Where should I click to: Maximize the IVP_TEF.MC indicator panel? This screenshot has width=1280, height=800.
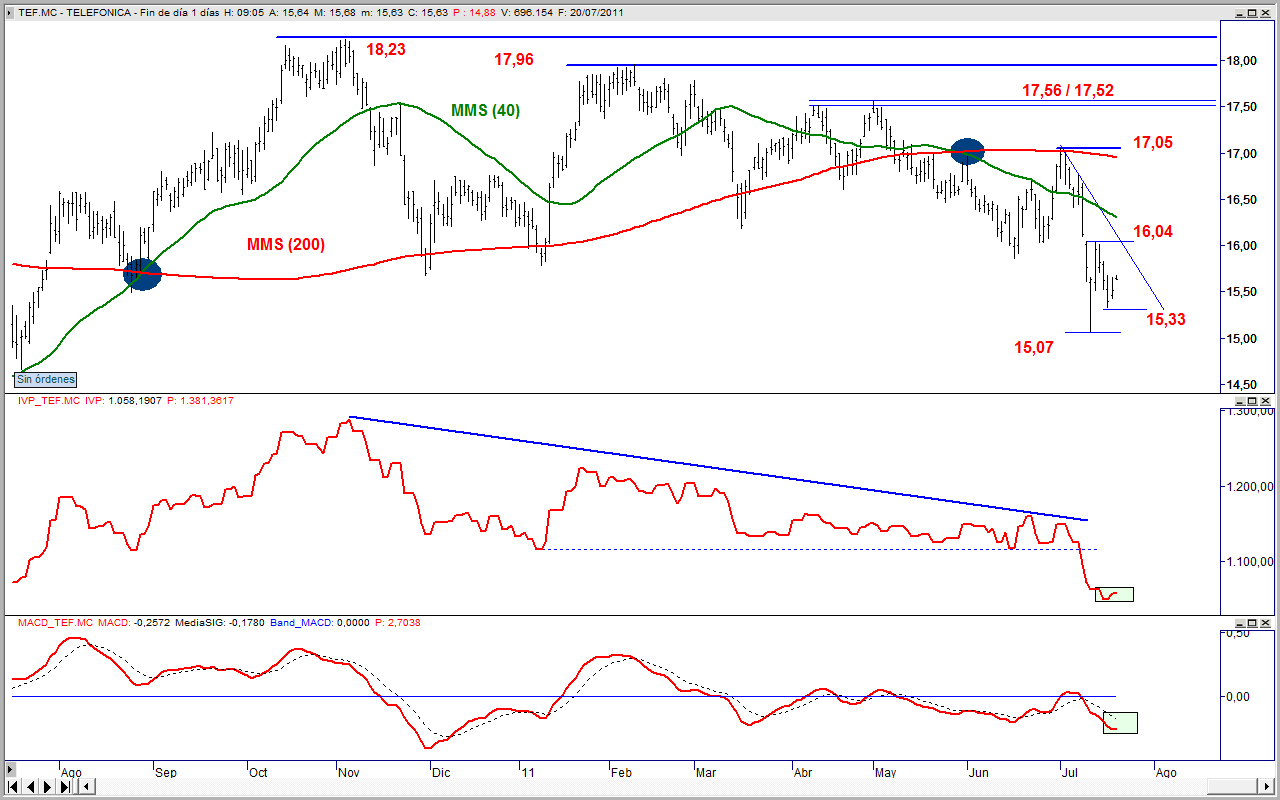click(1253, 401)
